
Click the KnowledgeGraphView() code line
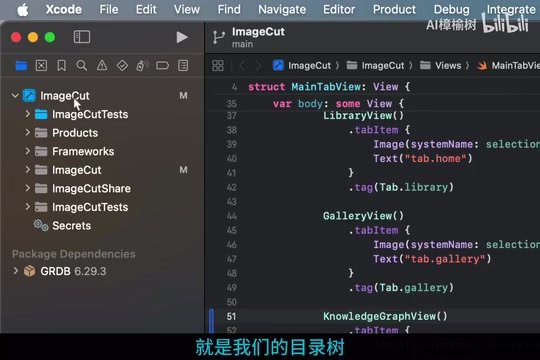[385, 316]
